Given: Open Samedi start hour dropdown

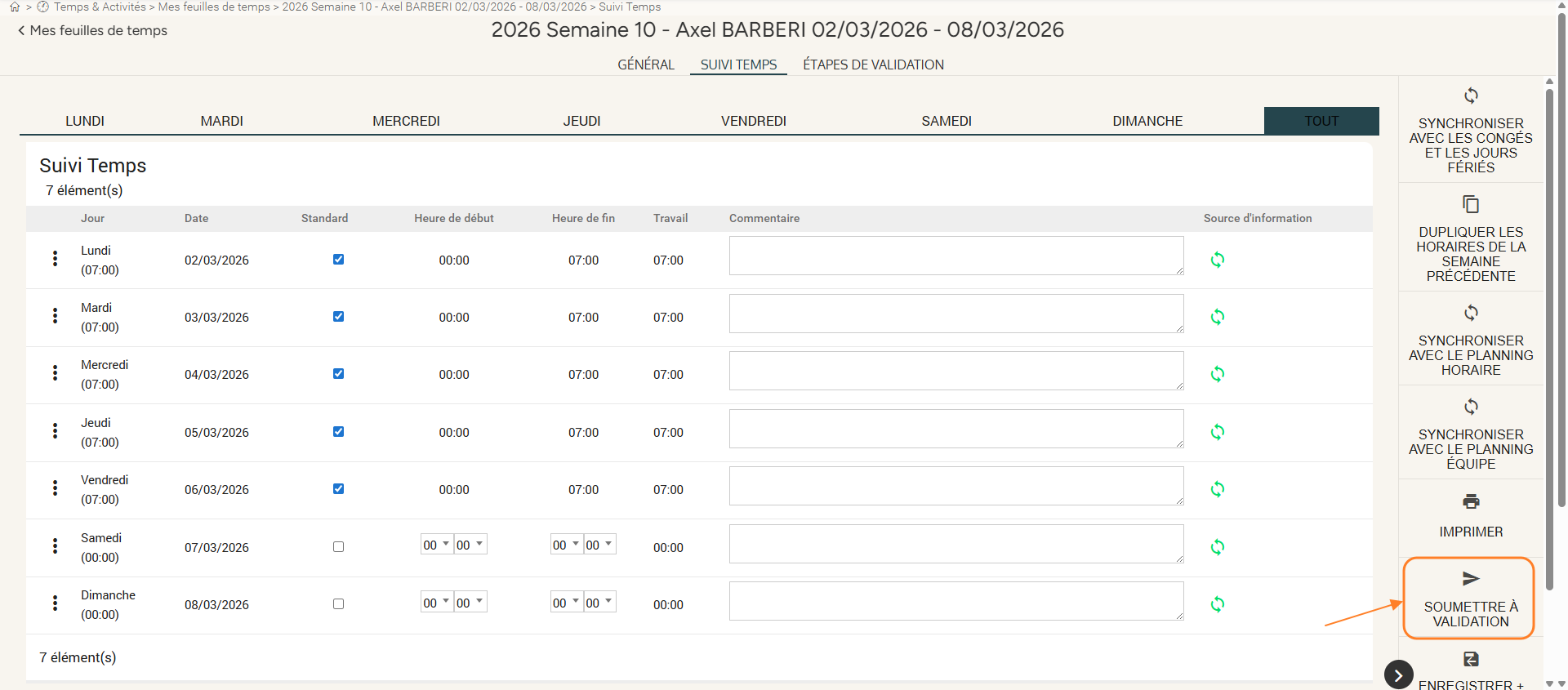Looking at the screenshot, I should pyautogui.click(x=436, y=545).
